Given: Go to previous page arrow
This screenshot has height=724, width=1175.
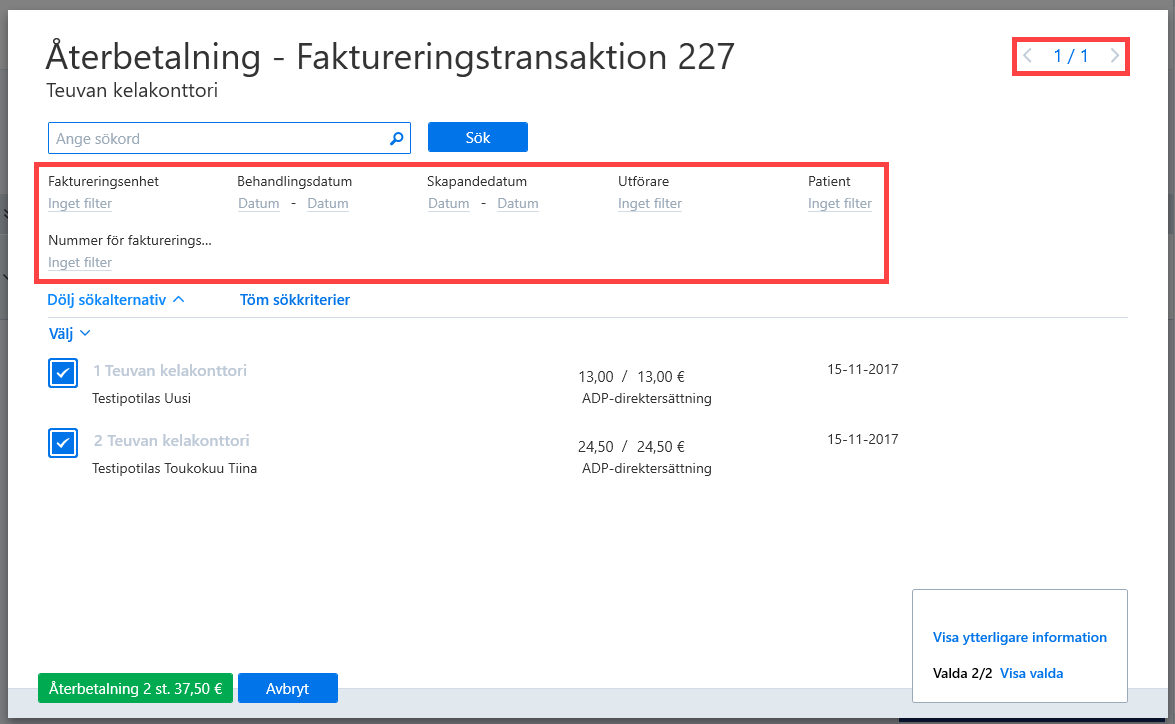Looking at the screenshot, I should 1028,55.
